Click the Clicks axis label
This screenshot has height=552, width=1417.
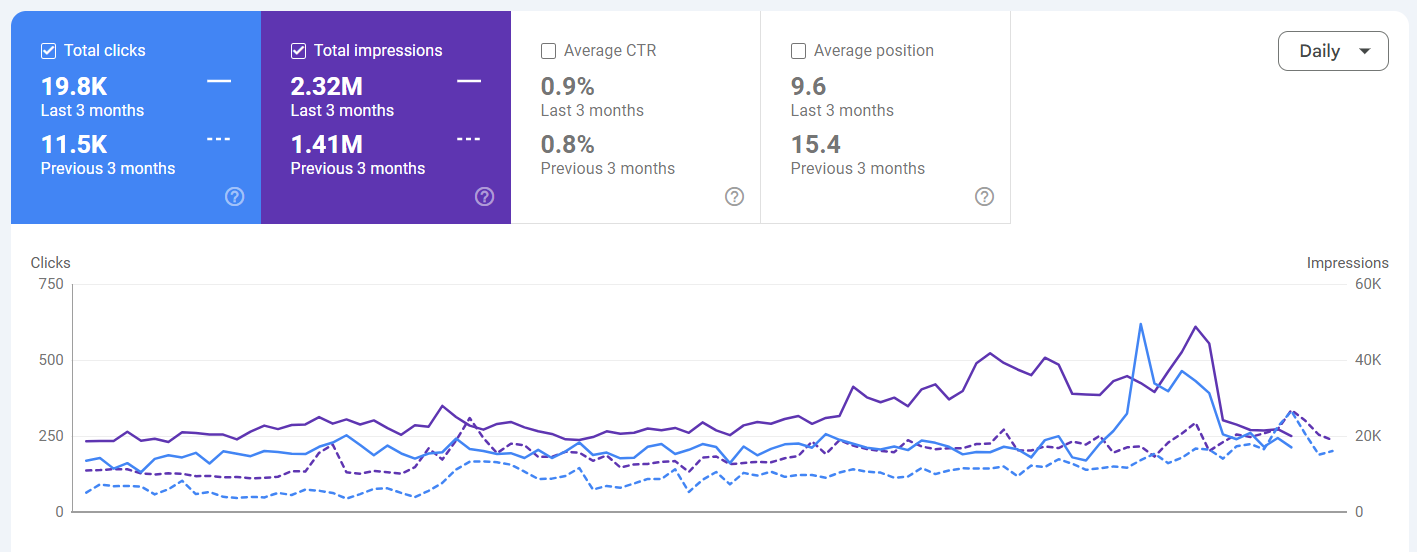pyautogui.click(x=51, y=263)
